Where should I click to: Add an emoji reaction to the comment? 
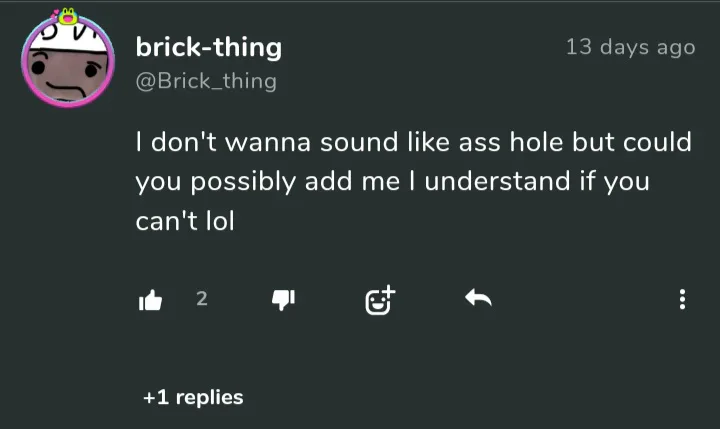pyautogui.click(x=380, y=299)
